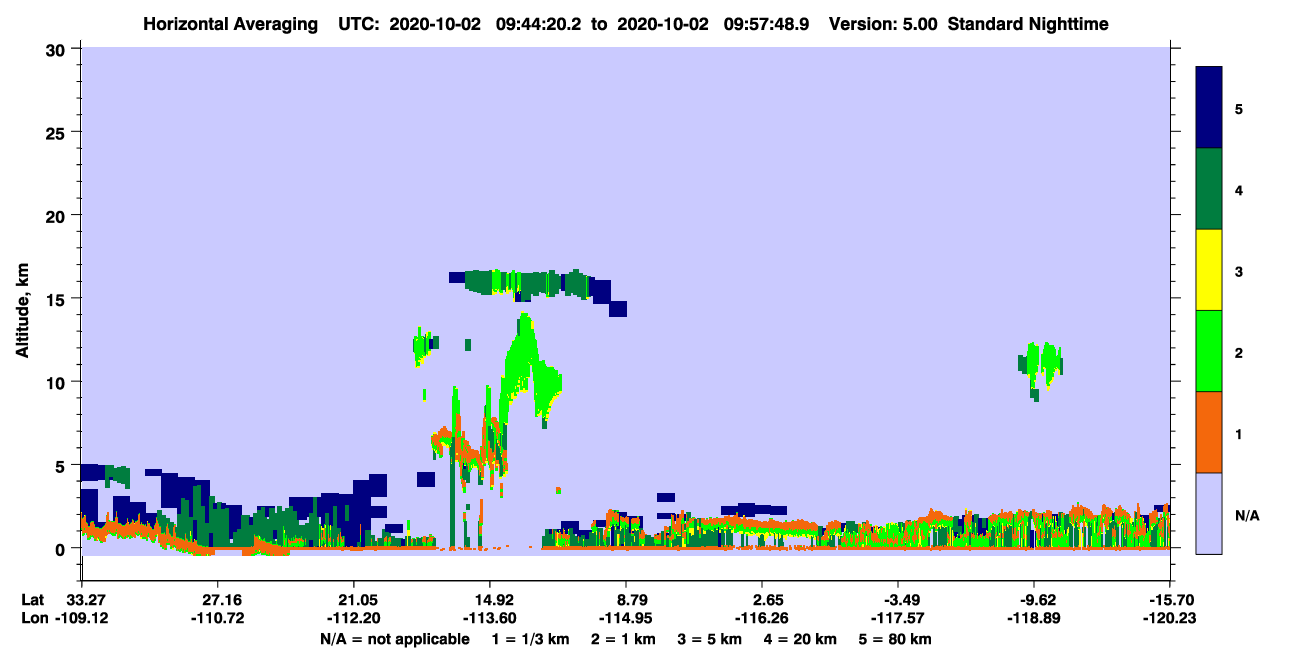
Task: Click the longitude value -117.57
Action: 897,618
